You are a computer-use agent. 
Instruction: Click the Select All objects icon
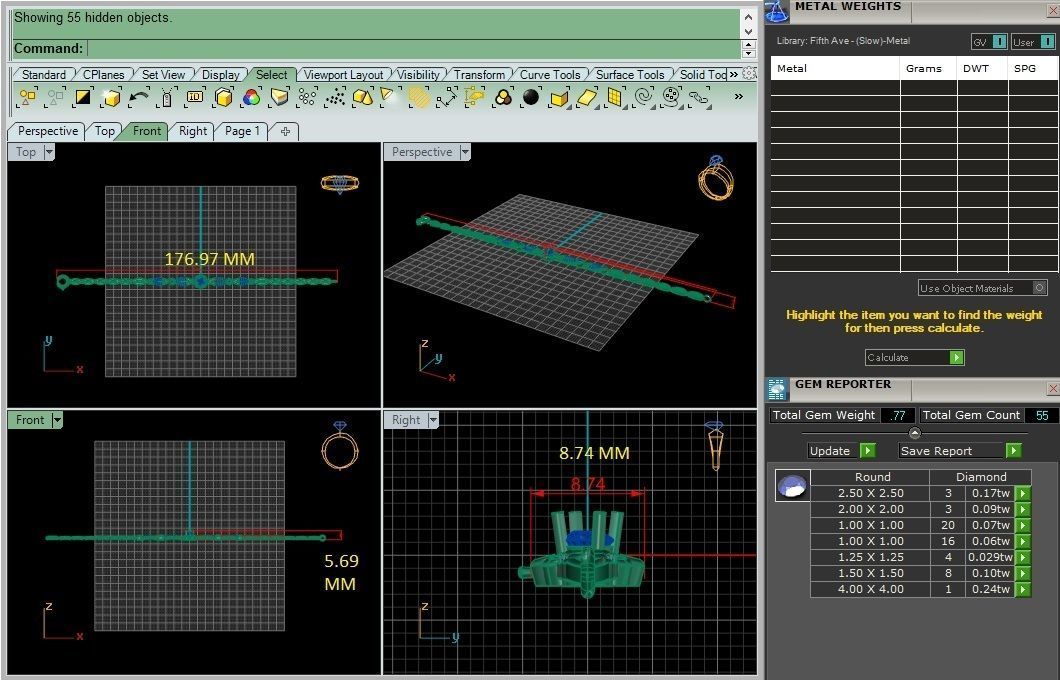point(28,98)
